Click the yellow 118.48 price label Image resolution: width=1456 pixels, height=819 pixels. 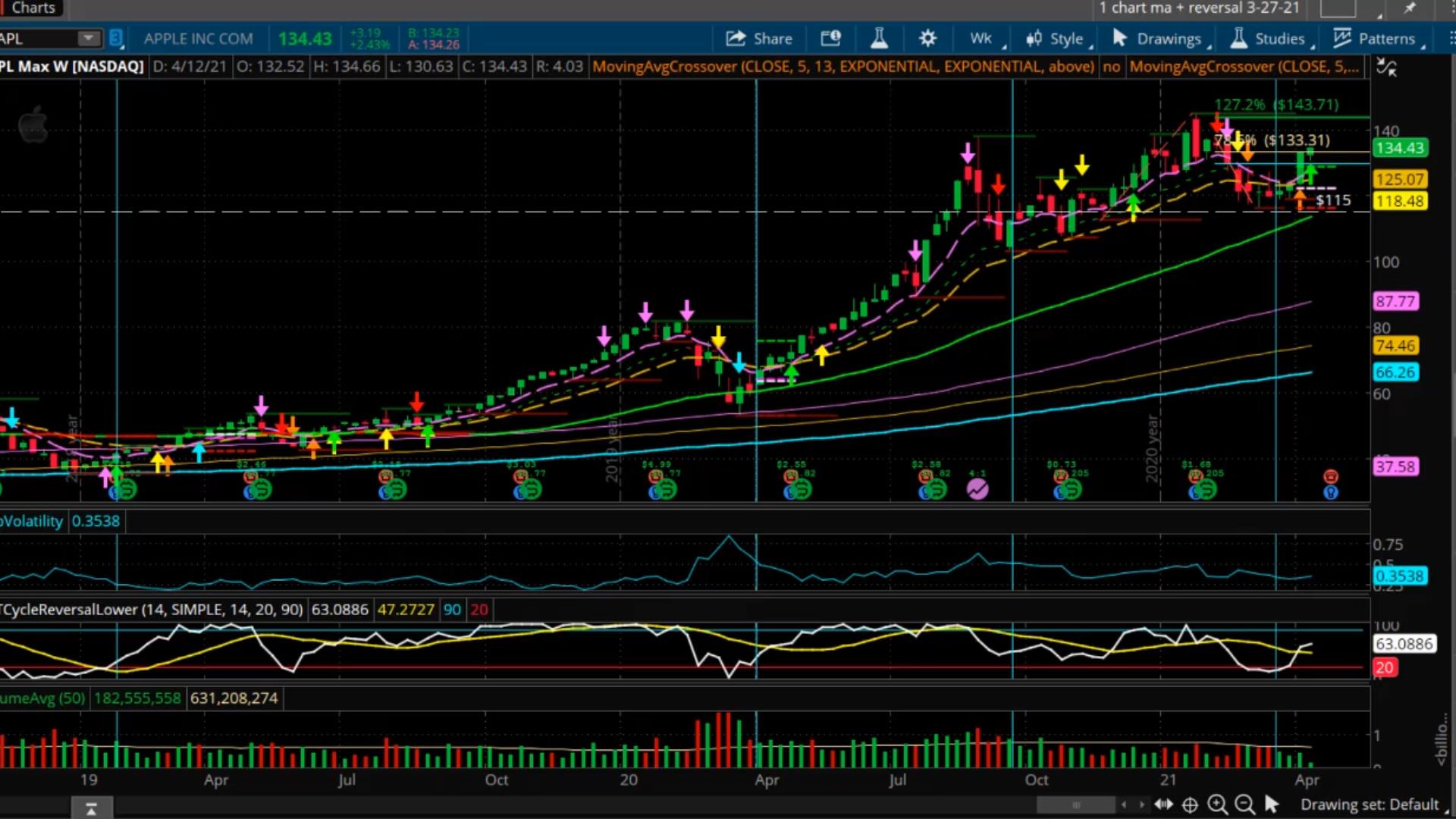point(1400,201)
